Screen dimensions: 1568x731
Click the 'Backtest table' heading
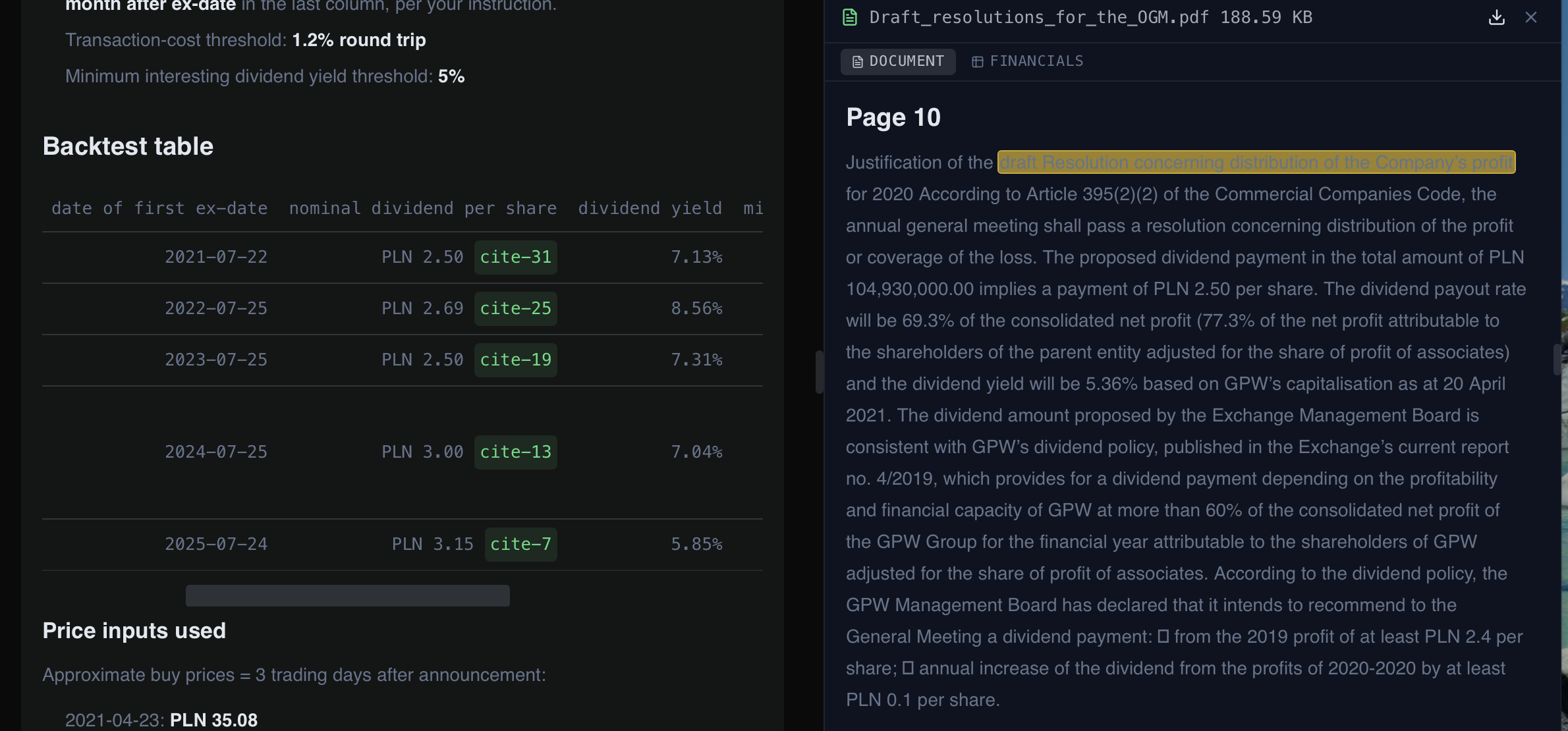pyautogui.click(x=128, y=146)
